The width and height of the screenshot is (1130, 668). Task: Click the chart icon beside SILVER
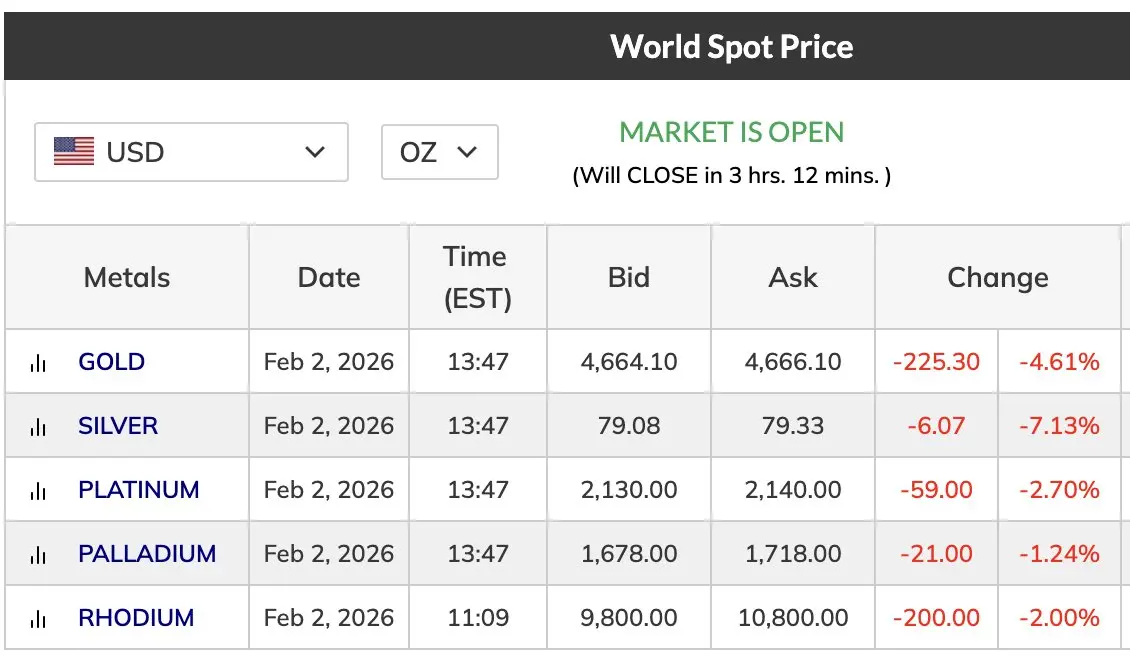tap(39, 427)
